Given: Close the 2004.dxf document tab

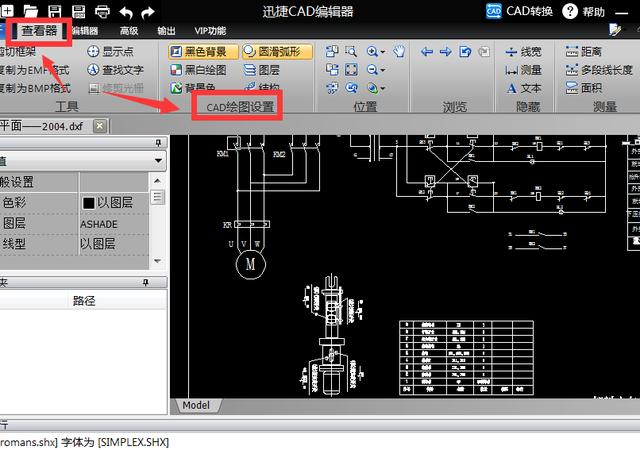Looking at the screenshot, I should click(99, 126).
